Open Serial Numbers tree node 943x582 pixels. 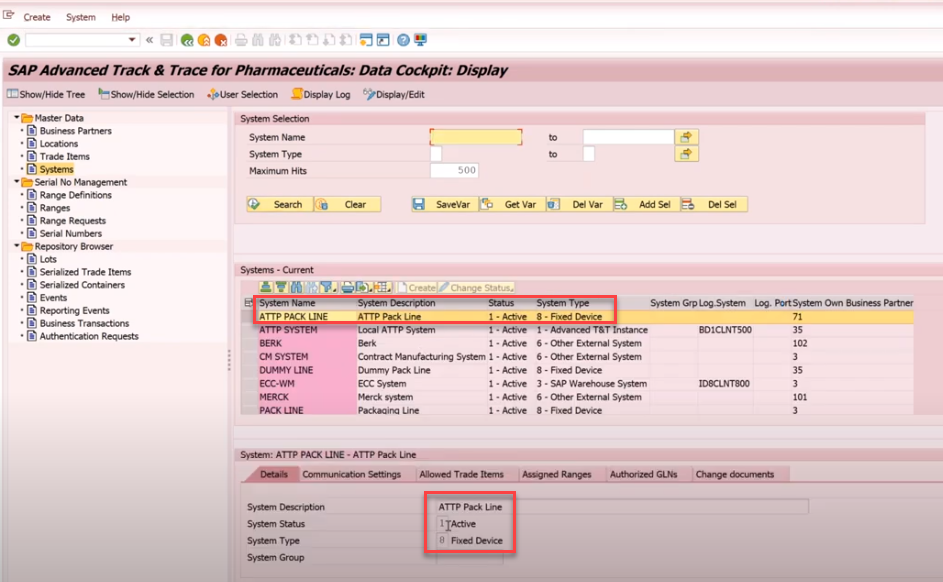click(70, 233)
